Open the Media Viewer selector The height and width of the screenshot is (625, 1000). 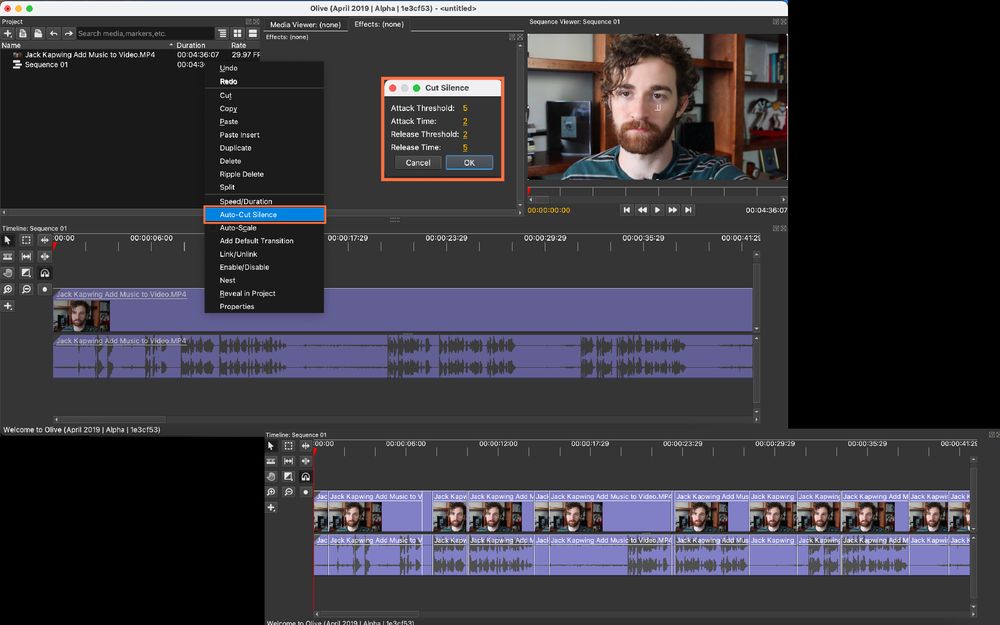click(x=305, y=25)
